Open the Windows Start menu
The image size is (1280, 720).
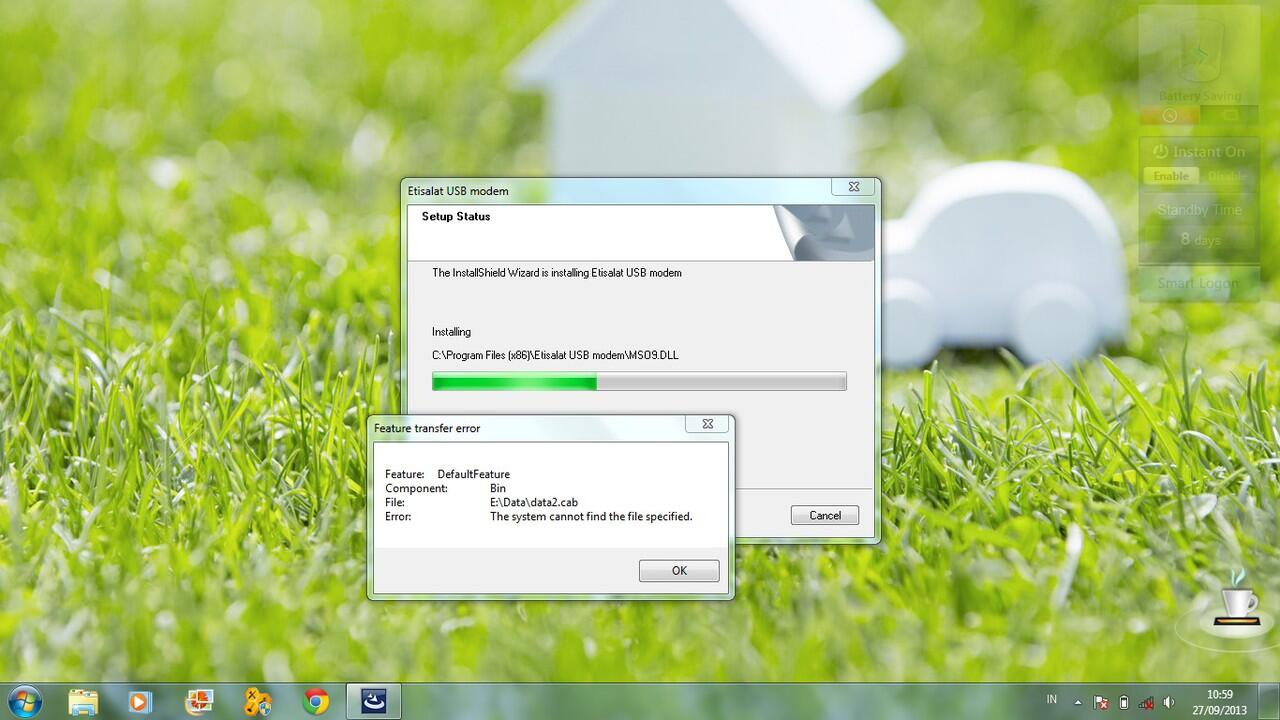23,701
